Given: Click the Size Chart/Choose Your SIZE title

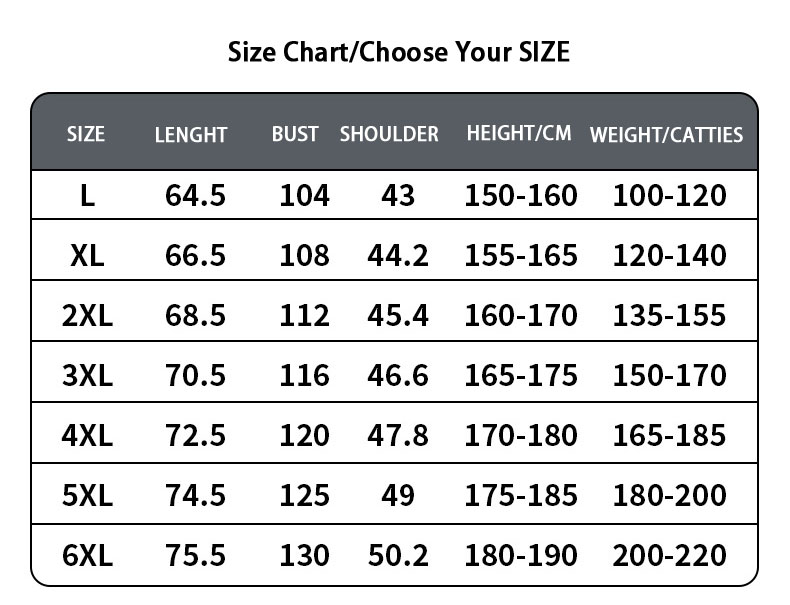Looking at the screenshot, I should click(399, 51).
